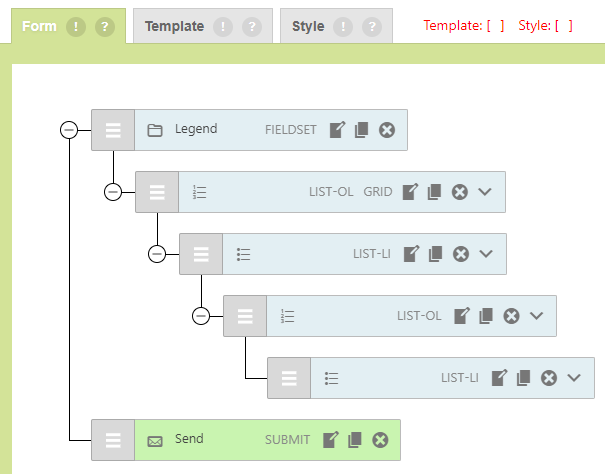Click the Template tab help question icon

tap(251, 27)
